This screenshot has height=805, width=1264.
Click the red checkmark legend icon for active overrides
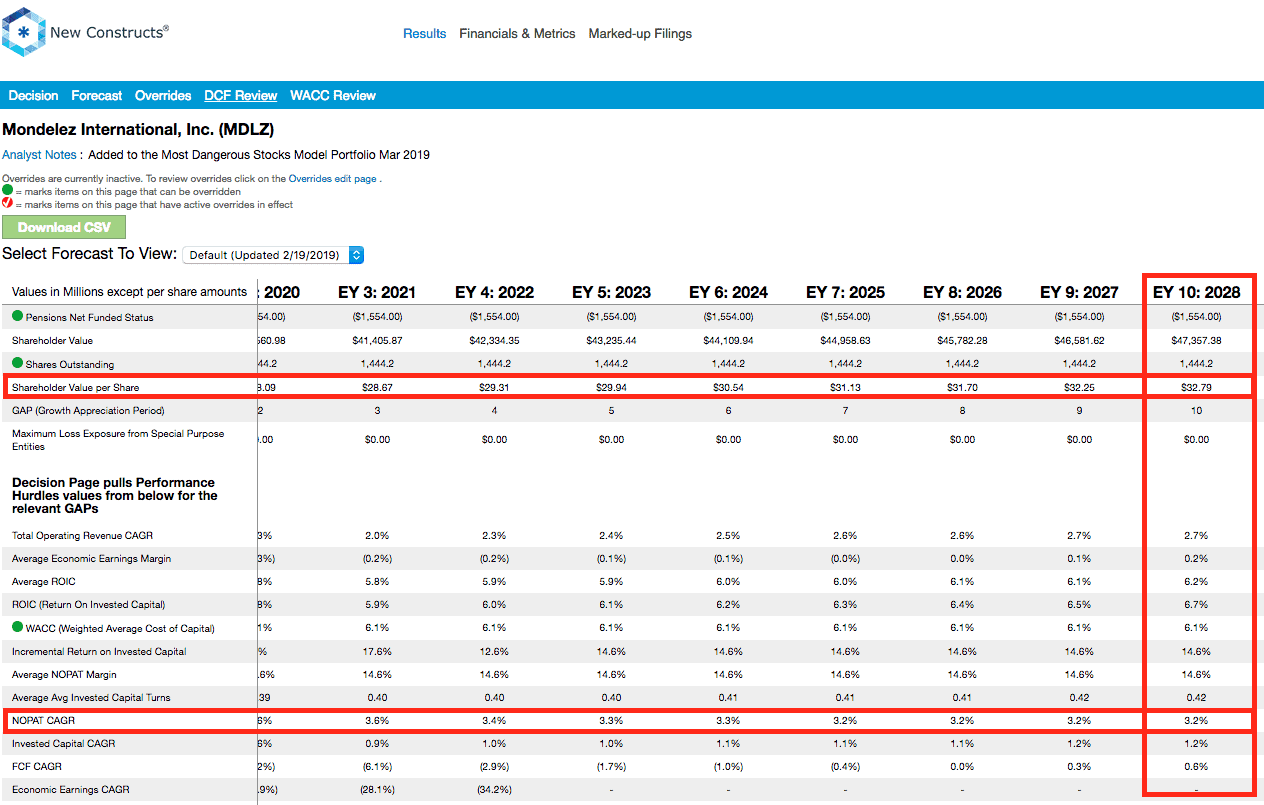point(8,204)
